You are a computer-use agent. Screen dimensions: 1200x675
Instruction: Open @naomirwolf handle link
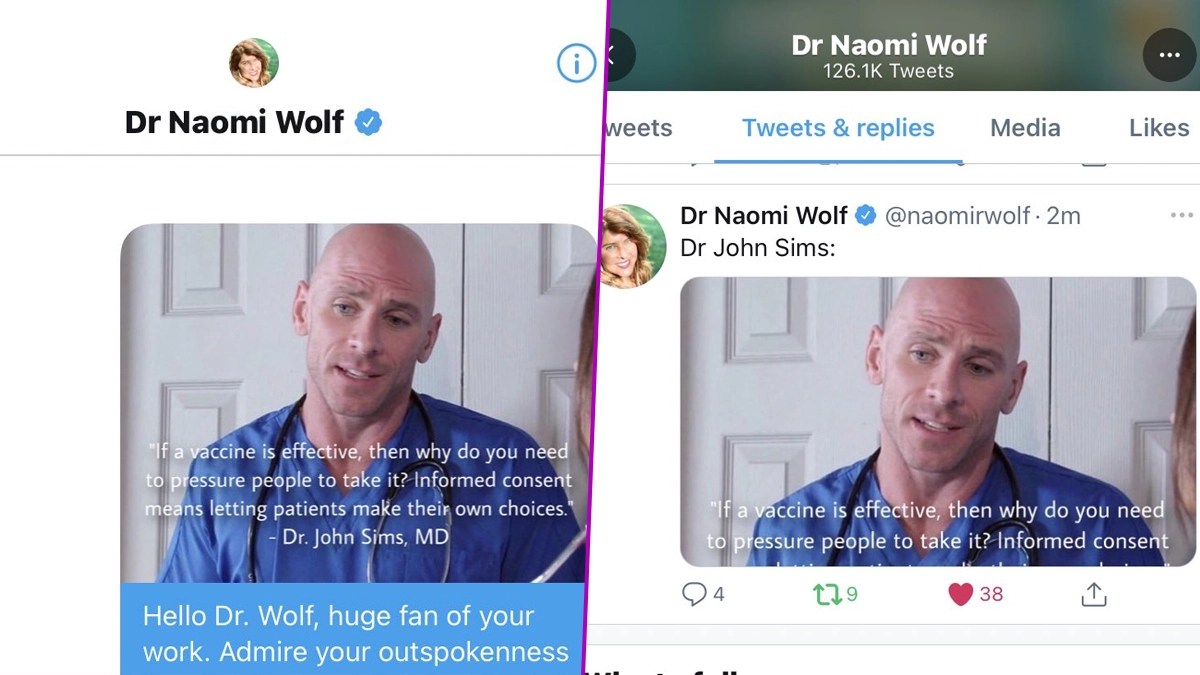(x=958, y=215)
